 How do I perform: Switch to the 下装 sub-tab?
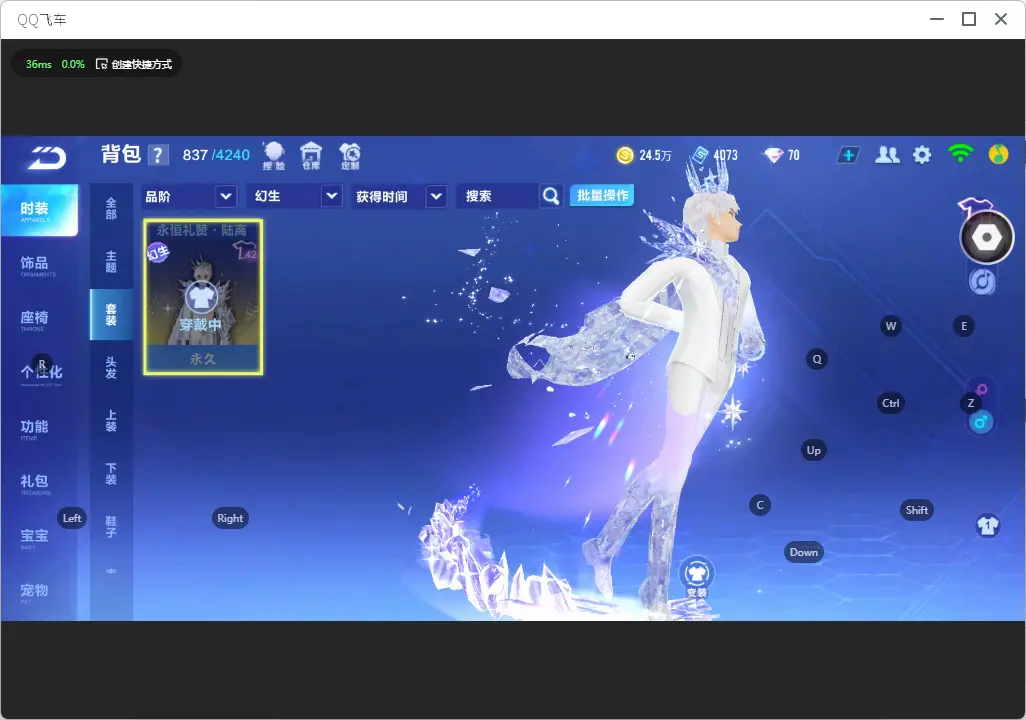[x=111, y=474]
